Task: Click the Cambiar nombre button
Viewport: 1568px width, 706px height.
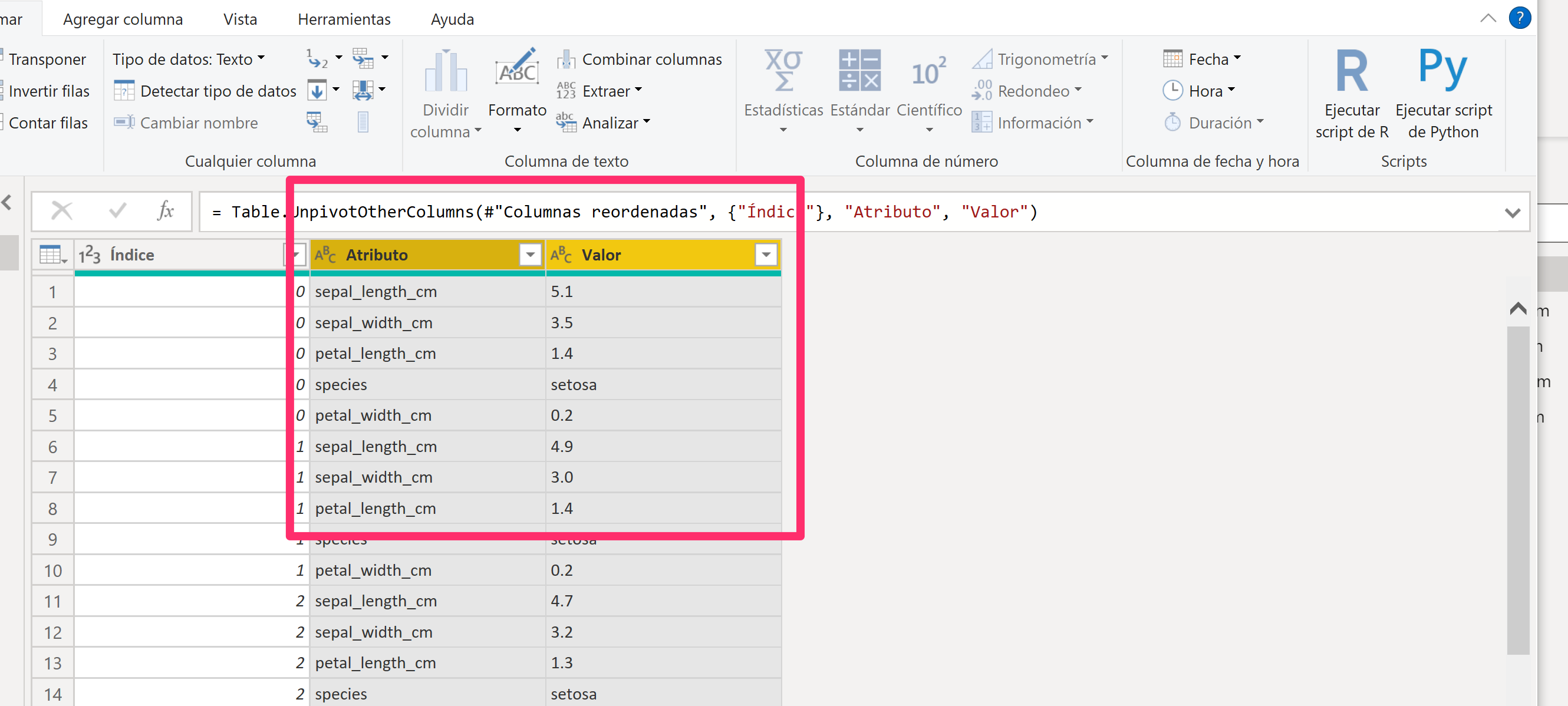Action: (x=186, y=123)
